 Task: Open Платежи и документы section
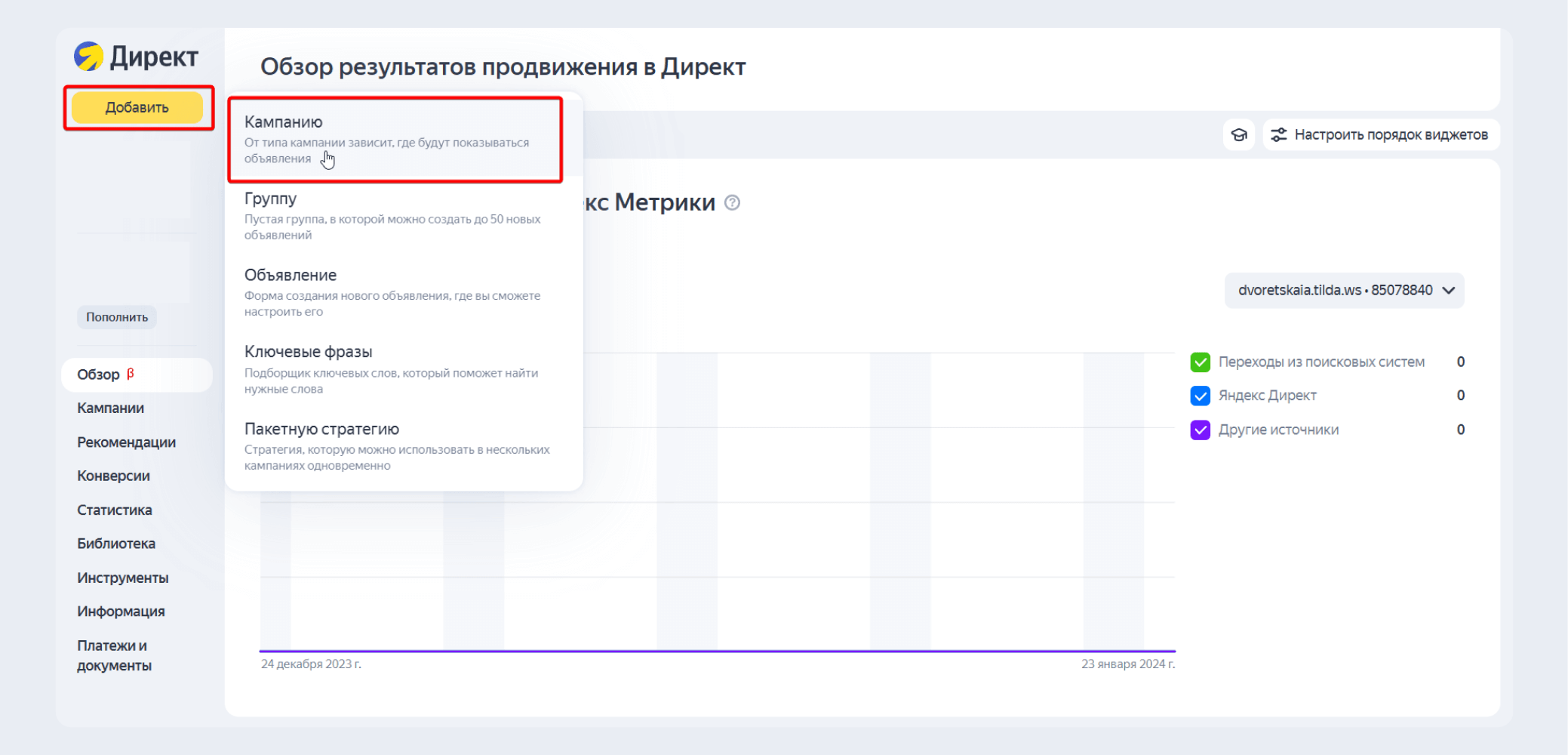tap(115, 655)
